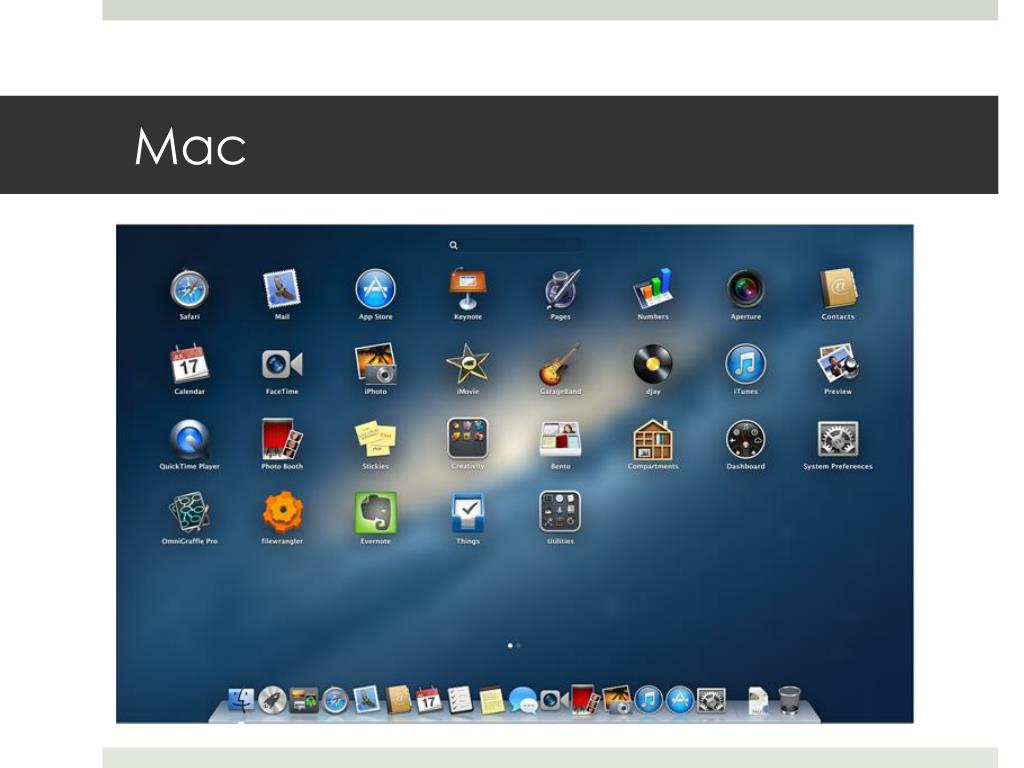Image resolution: width=1024 pixels, height=768 pixels.
Task: Open Calendar from the Launchpad grid
Action: click(x=189, y=363)
